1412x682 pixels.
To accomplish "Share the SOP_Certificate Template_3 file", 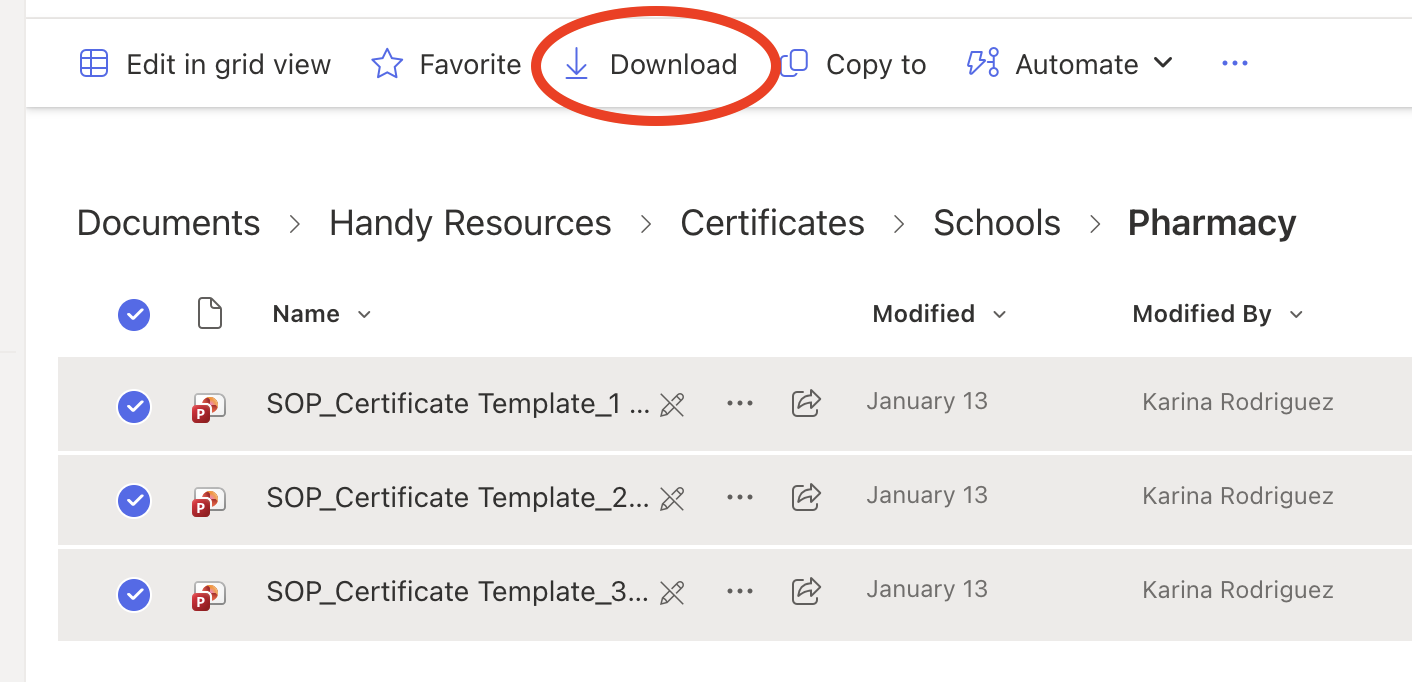I will pos(806,591).
